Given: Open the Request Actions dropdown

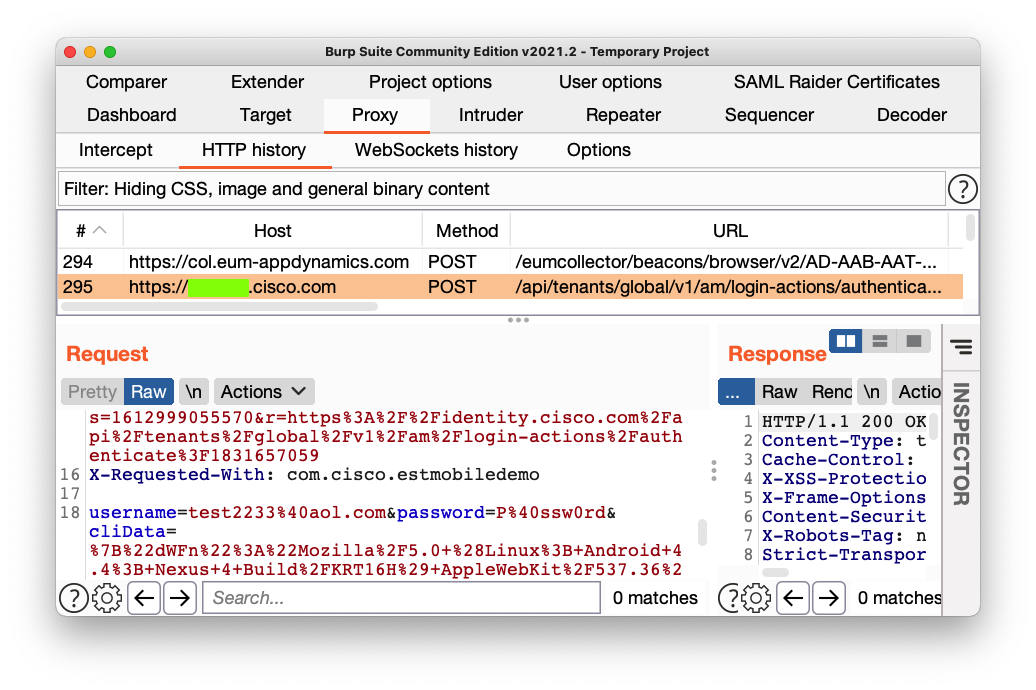Looking at the screenshot, I should point(264,392).
